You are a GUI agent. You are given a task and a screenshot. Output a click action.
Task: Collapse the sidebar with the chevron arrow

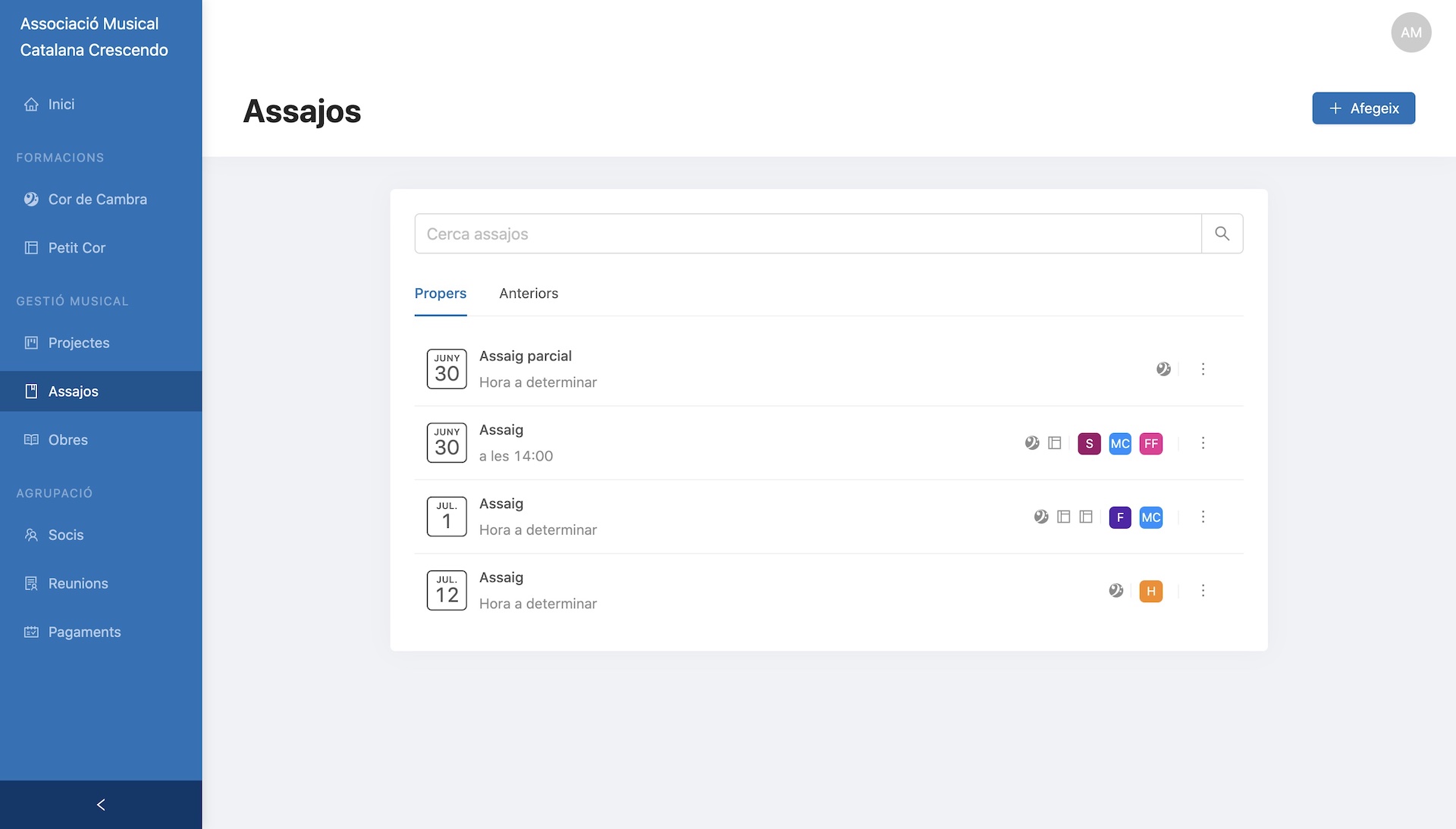pos(101,805)
